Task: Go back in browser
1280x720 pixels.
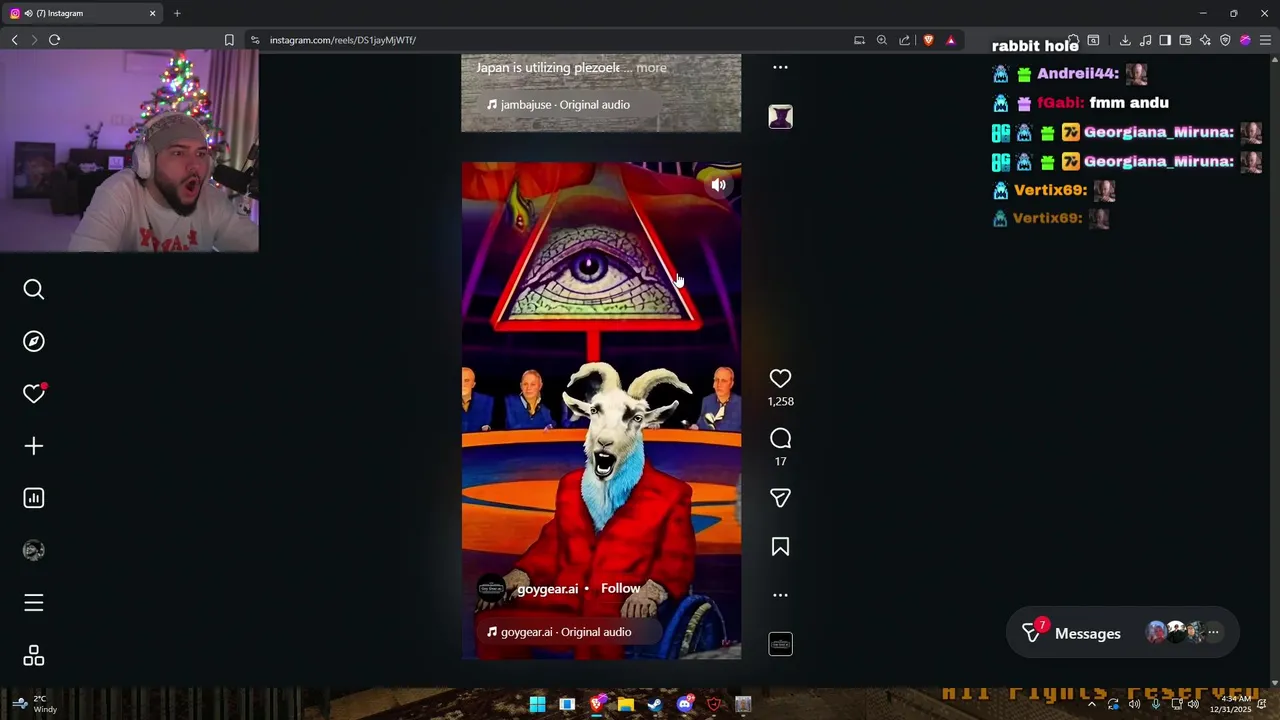Action: coord(14,40)
